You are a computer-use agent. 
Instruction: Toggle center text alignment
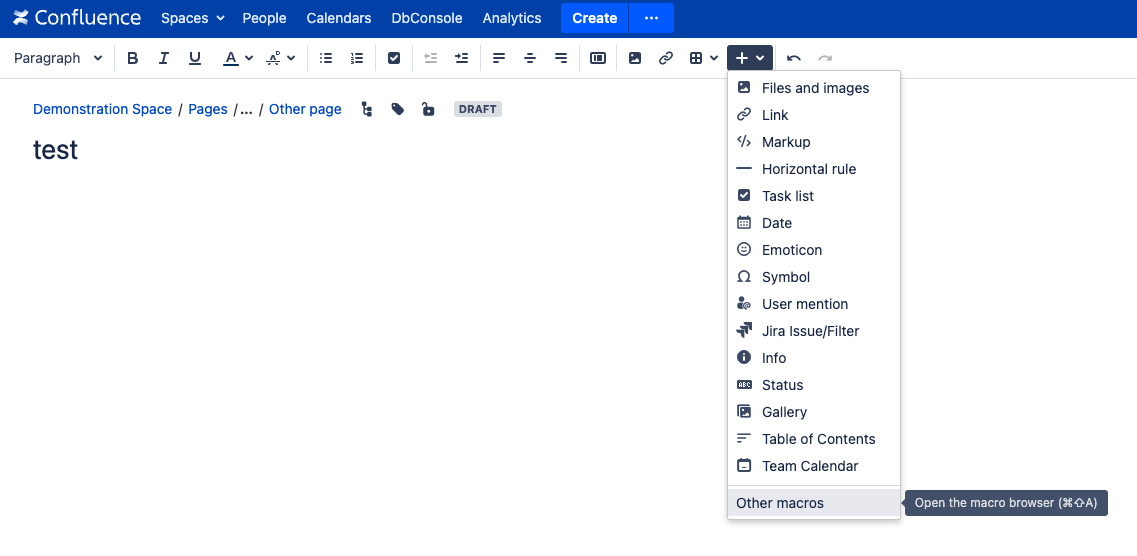tap(530, 58)
